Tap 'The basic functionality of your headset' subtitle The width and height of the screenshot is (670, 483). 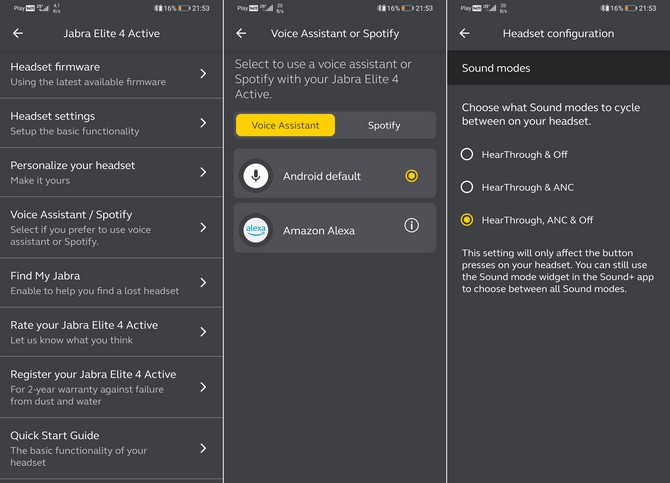pyautogui.click(x=79, y=456)
